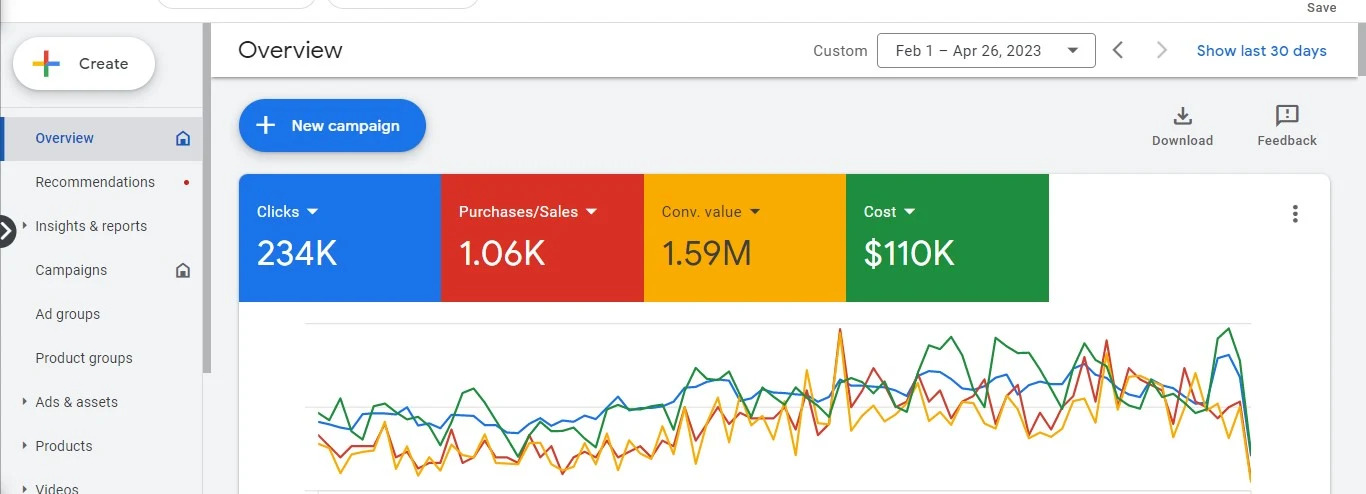Click the Download icon

coord(1182,115)
